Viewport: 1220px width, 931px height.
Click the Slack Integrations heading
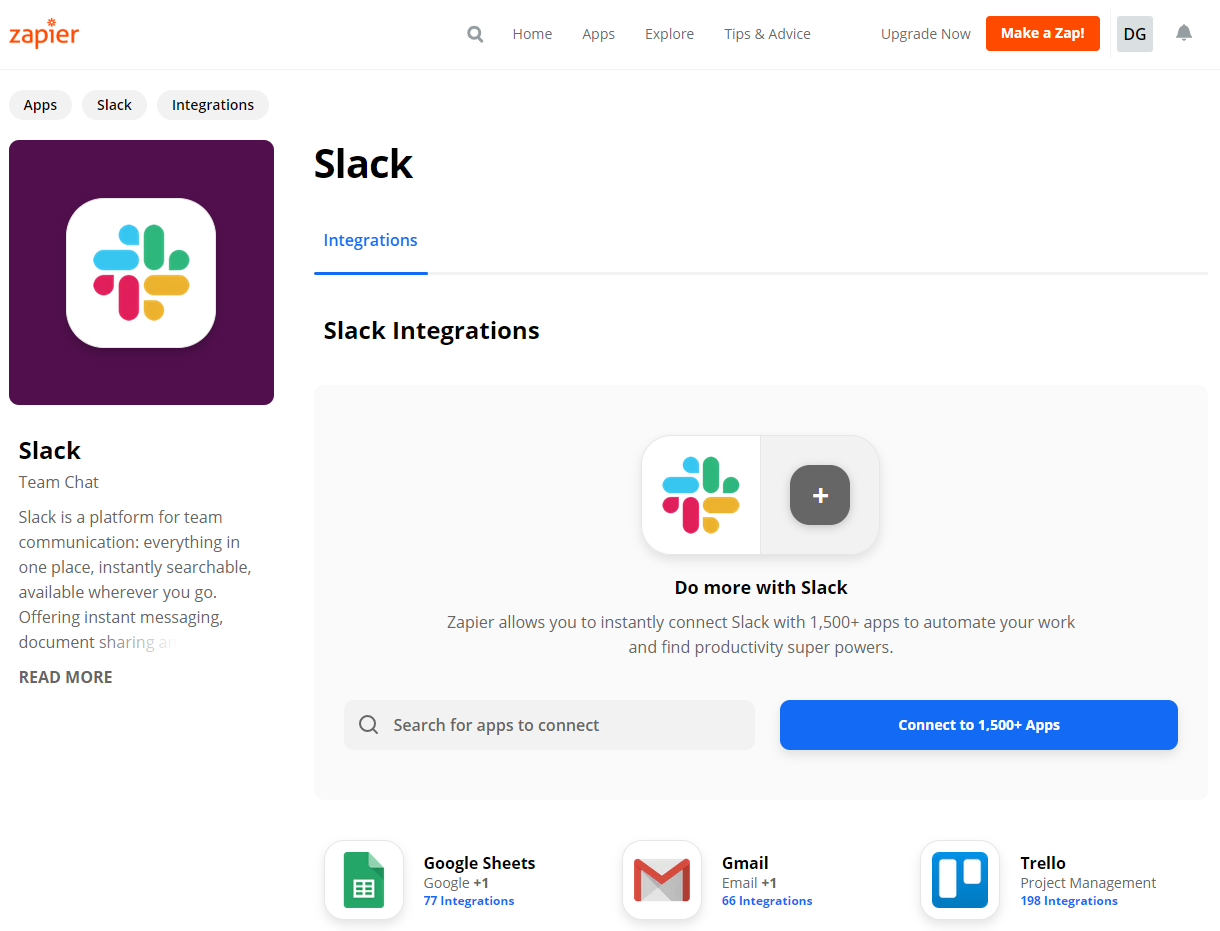(431, 331)
